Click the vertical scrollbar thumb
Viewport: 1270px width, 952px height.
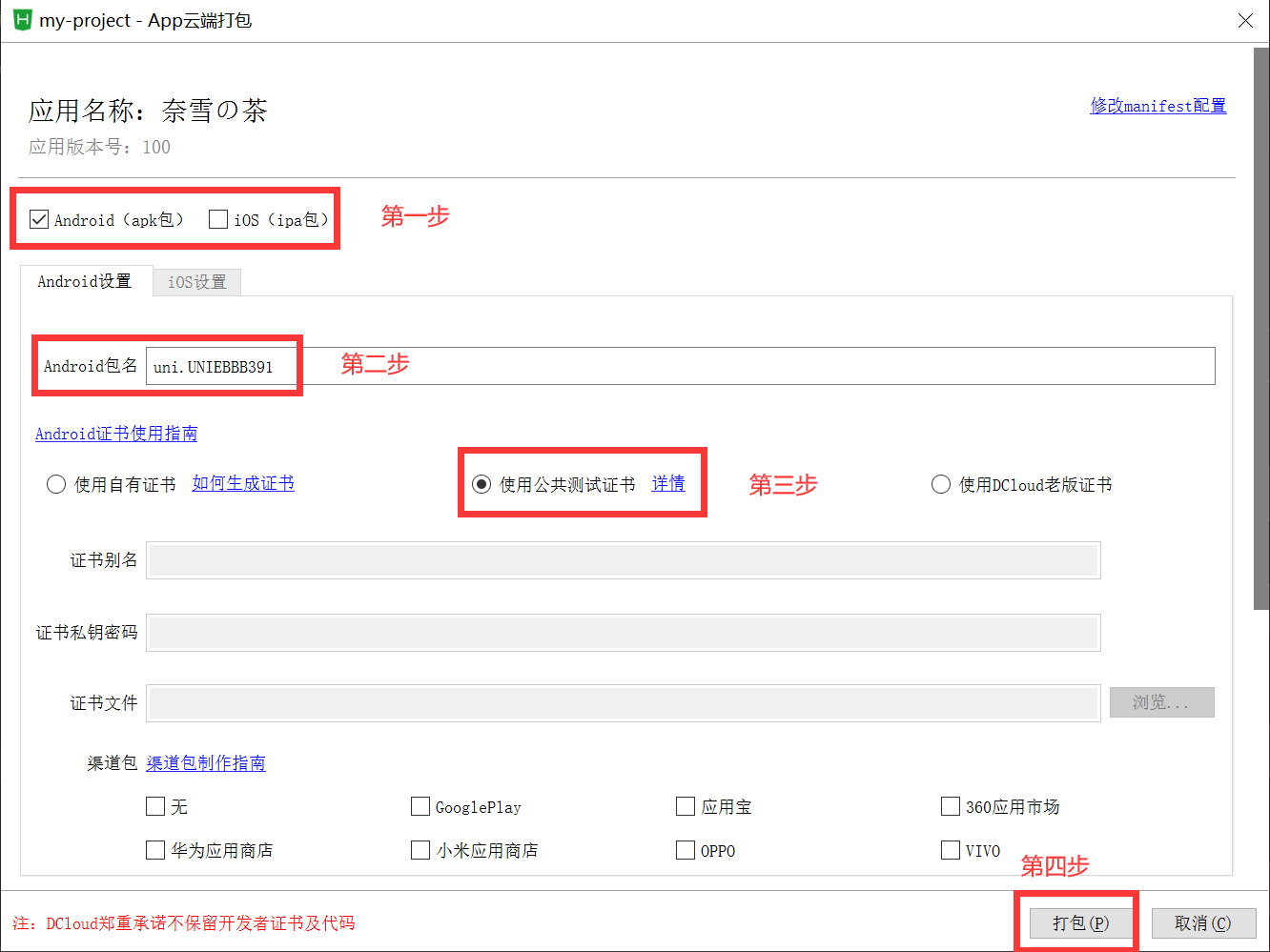point(1260,329)
